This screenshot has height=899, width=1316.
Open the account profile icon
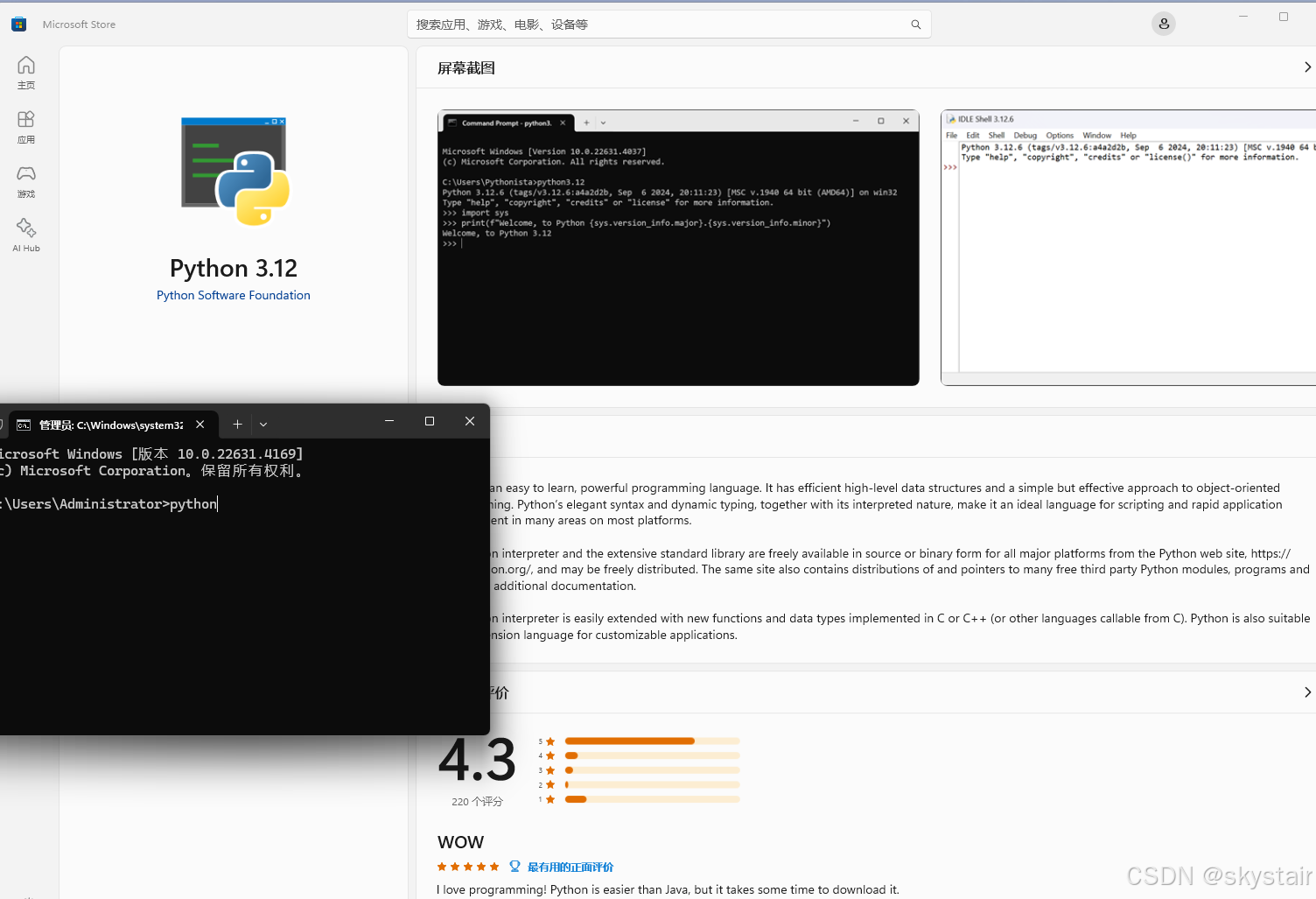(1163, 24)
